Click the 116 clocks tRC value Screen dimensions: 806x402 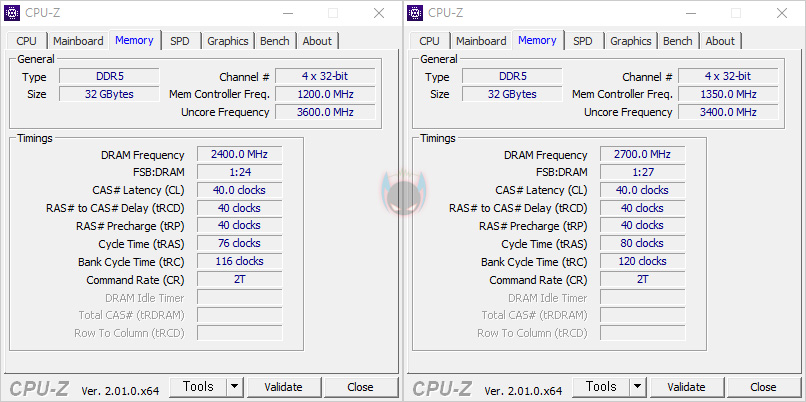[240, 261]
